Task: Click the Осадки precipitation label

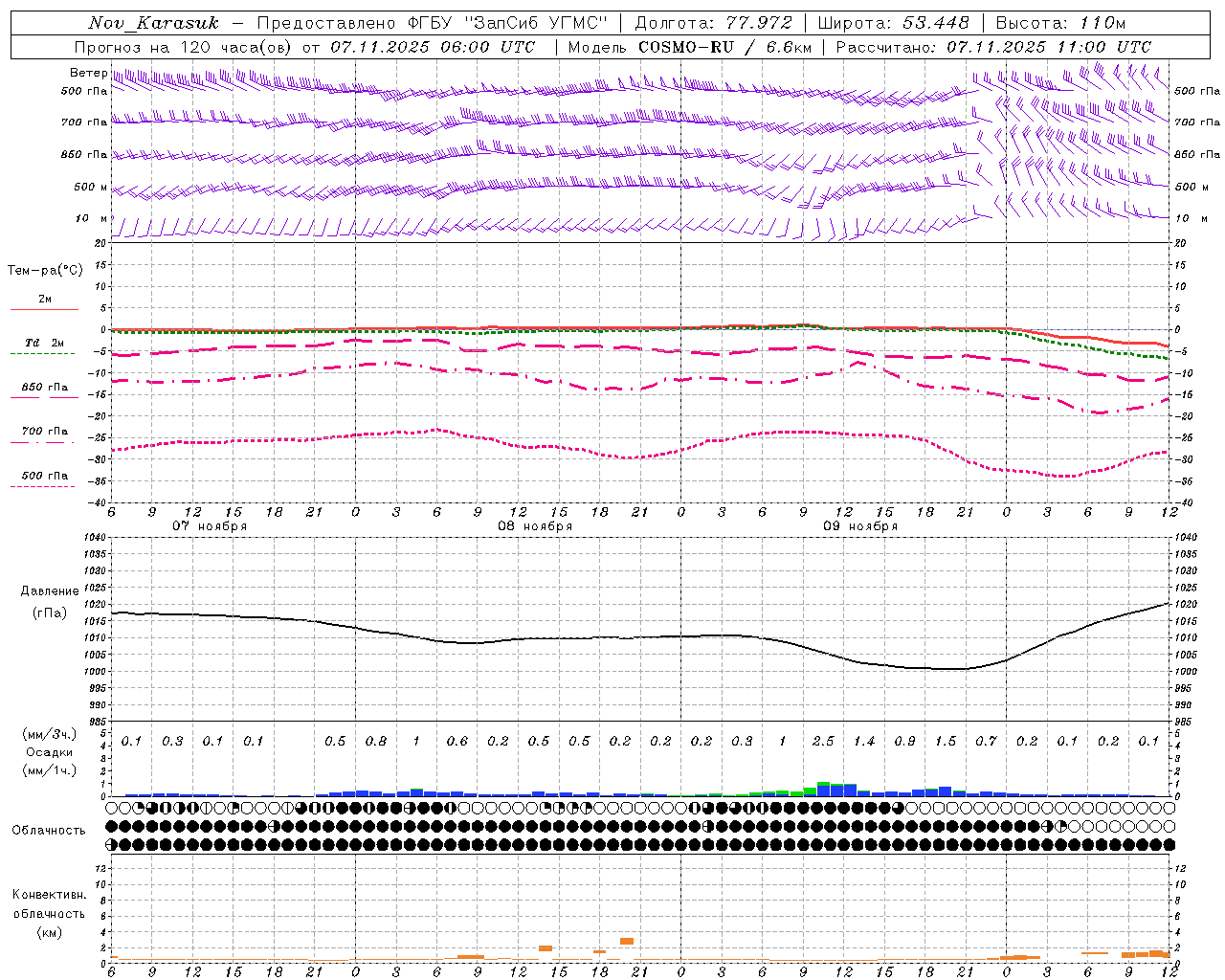Action: (x=50, y=752)
